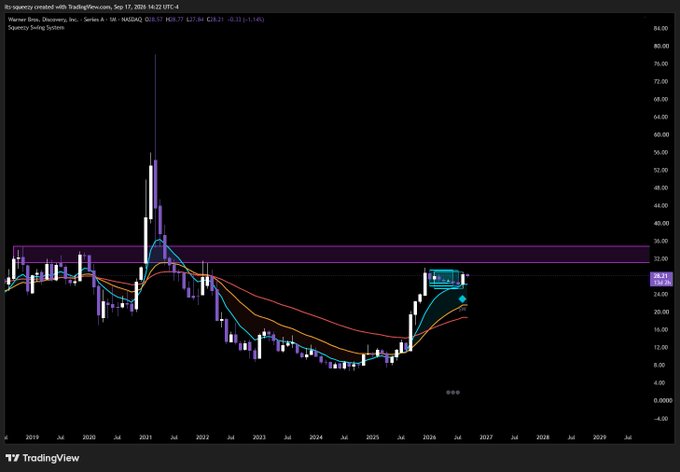Click the 2019 label on the time axis
This screenshot has height=472, width=680.
coord(32,438)
